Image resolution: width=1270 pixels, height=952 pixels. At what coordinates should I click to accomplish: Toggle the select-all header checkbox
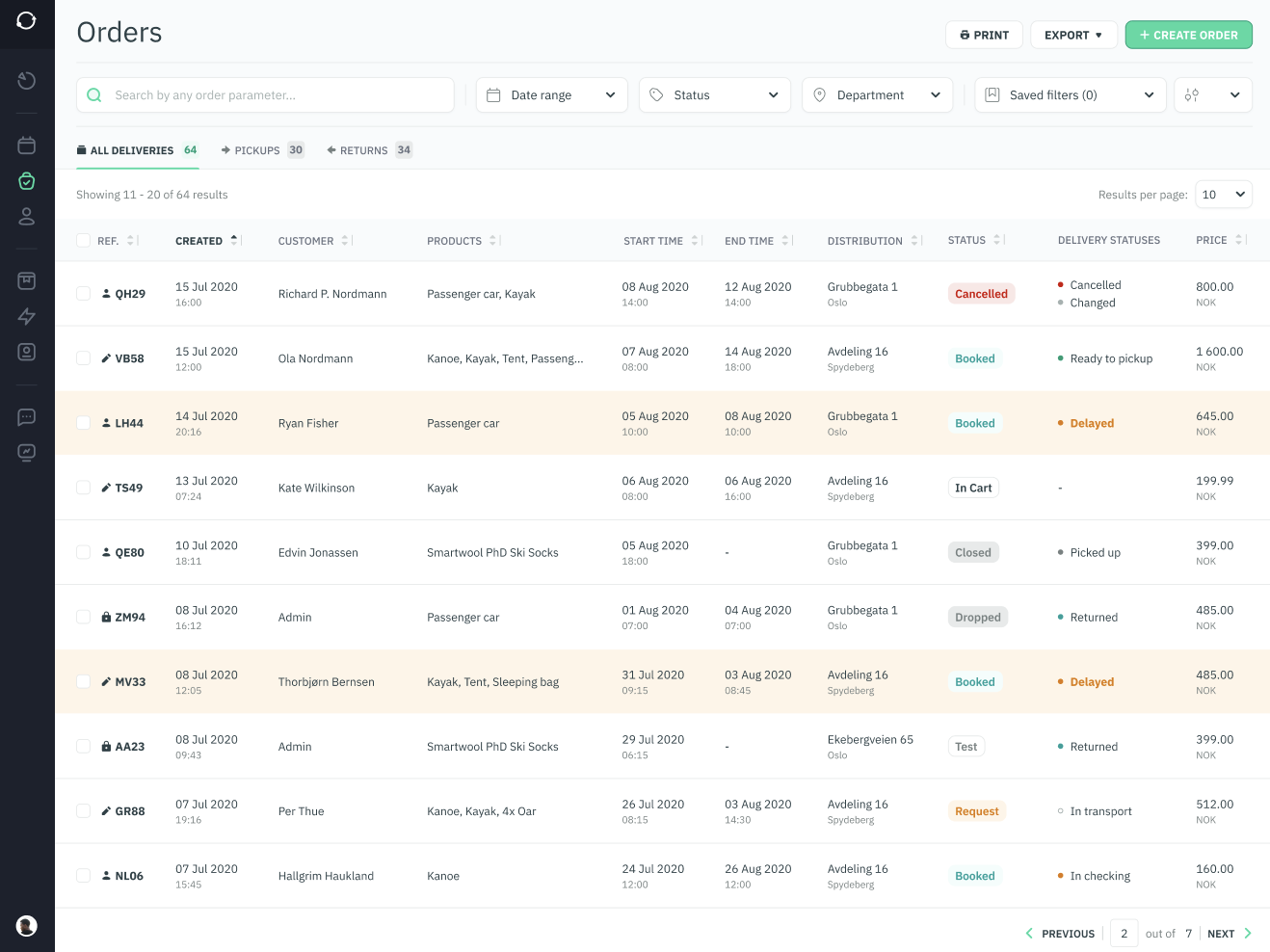(83, 241)
